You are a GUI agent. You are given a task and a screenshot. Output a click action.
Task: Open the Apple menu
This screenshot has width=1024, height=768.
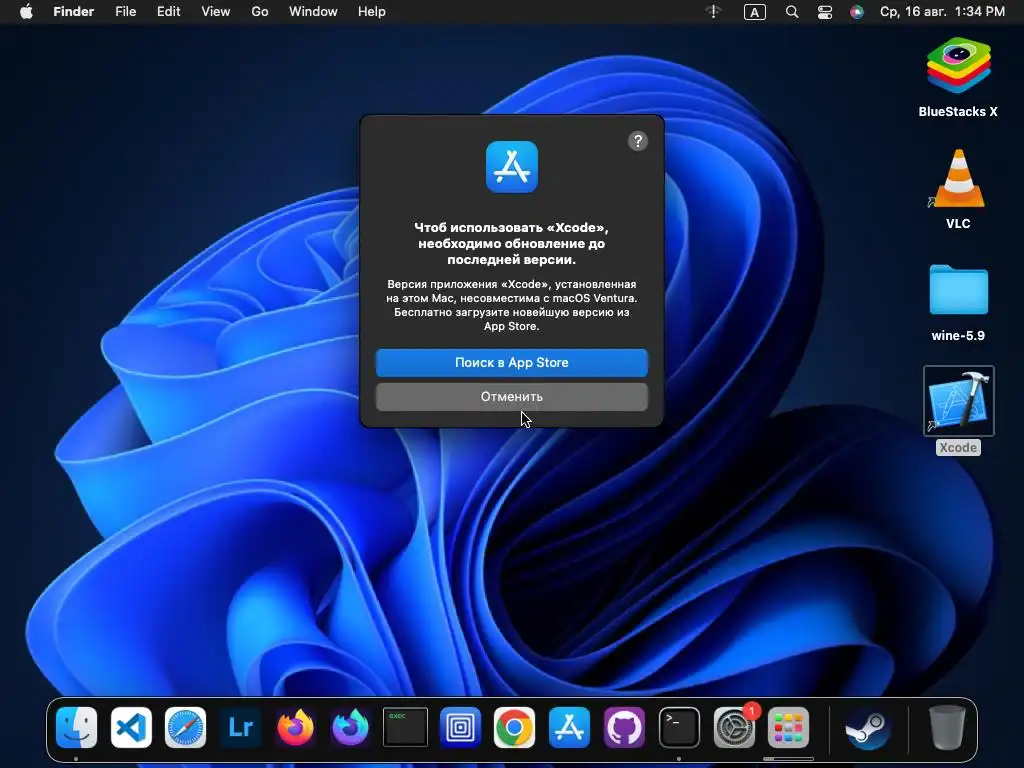(x=26, y=12)
